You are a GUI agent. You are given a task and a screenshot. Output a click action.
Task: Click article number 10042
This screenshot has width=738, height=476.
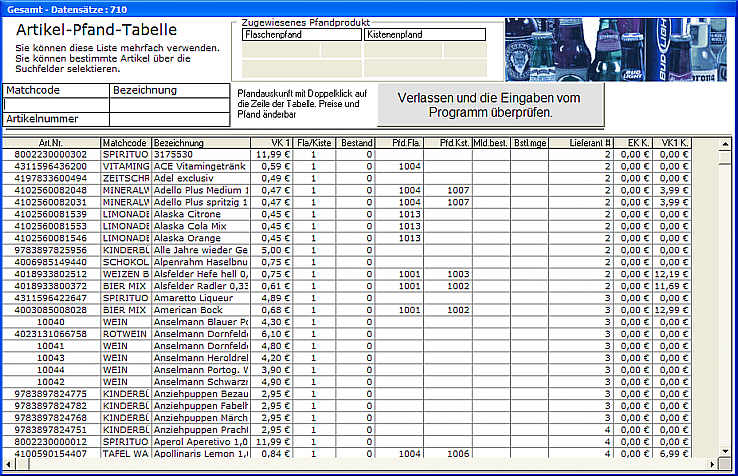tap(51, 382)
